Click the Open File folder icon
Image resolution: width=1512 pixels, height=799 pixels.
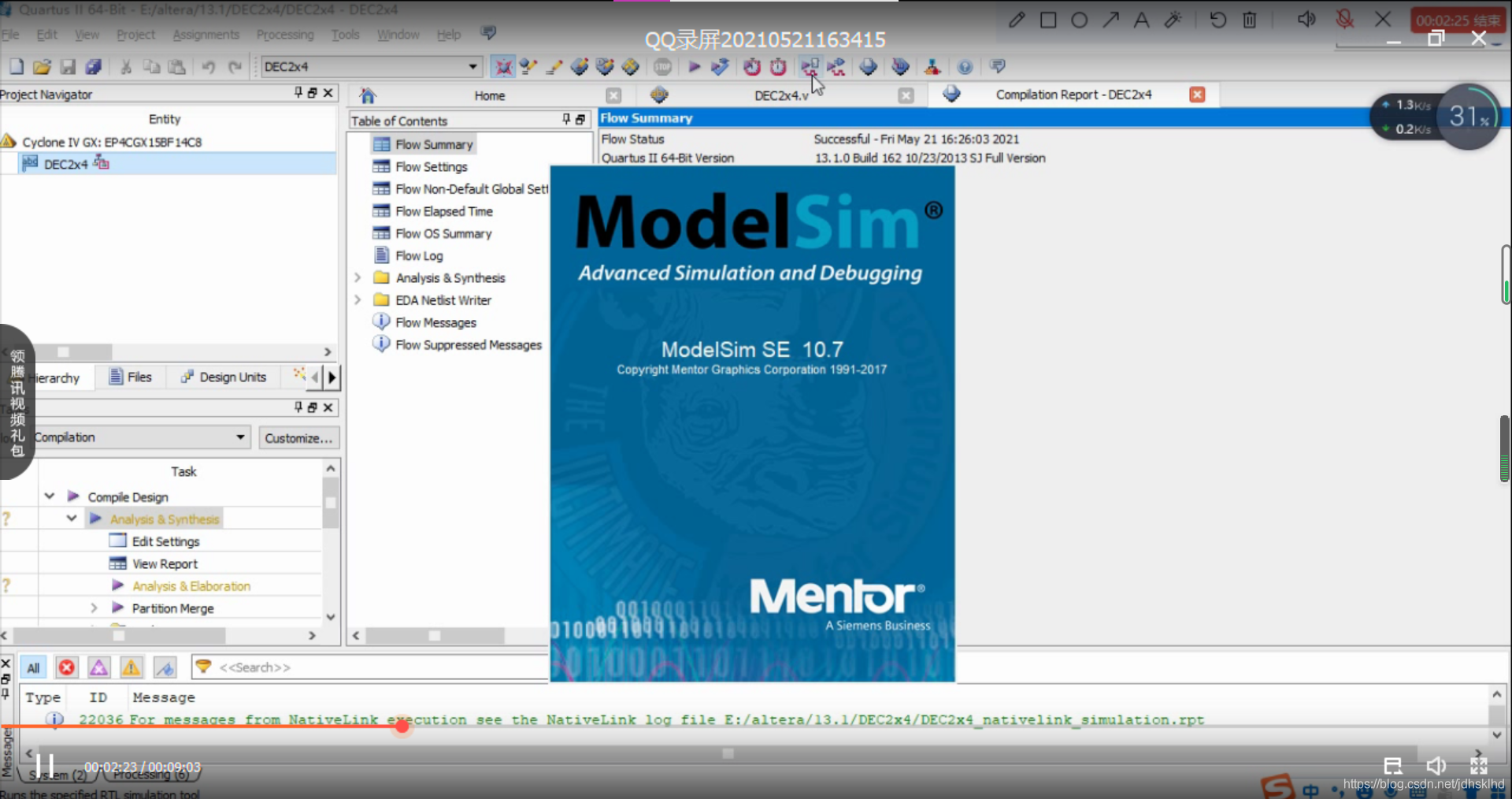pyautogui.click(x=43, y=67)
